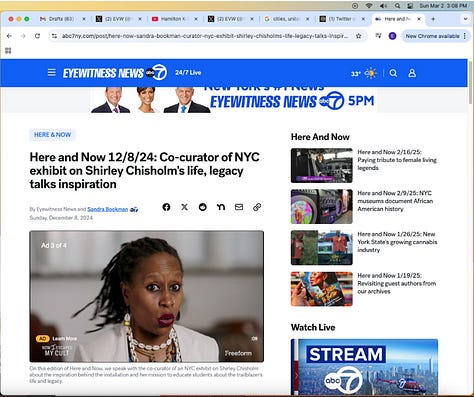Click the Eyewitness News ABC7 logo
Image resolution: width=474 pixels, height=397 pixels.
pyautogui.click(x=115, y=72)
